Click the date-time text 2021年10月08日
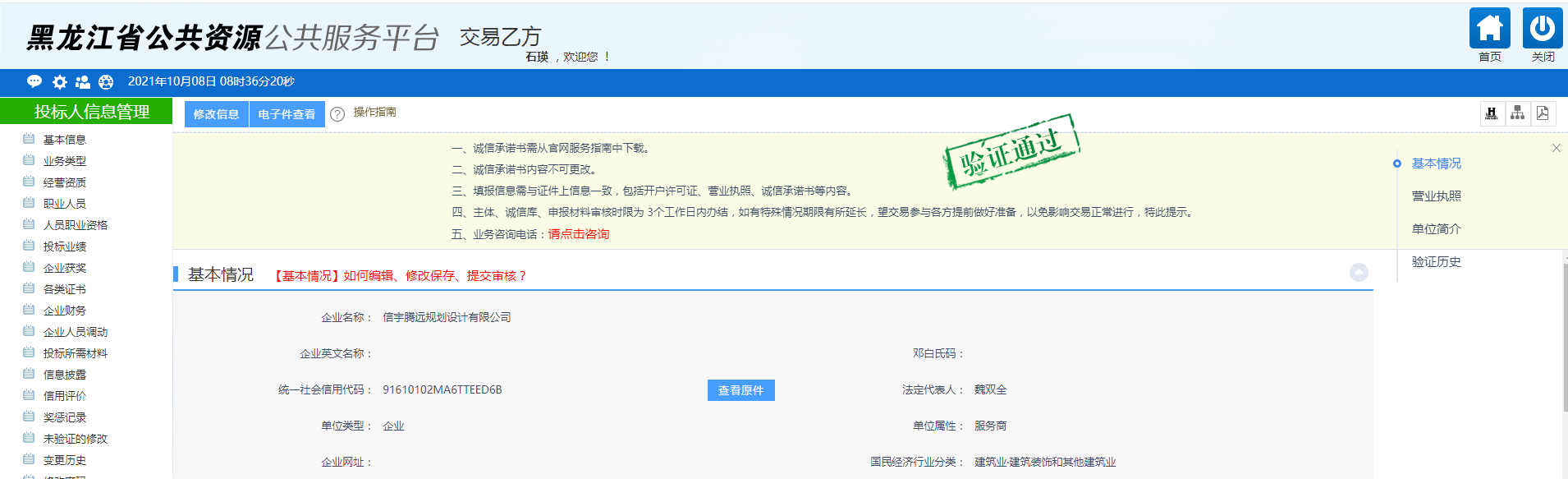 [172, 81]
